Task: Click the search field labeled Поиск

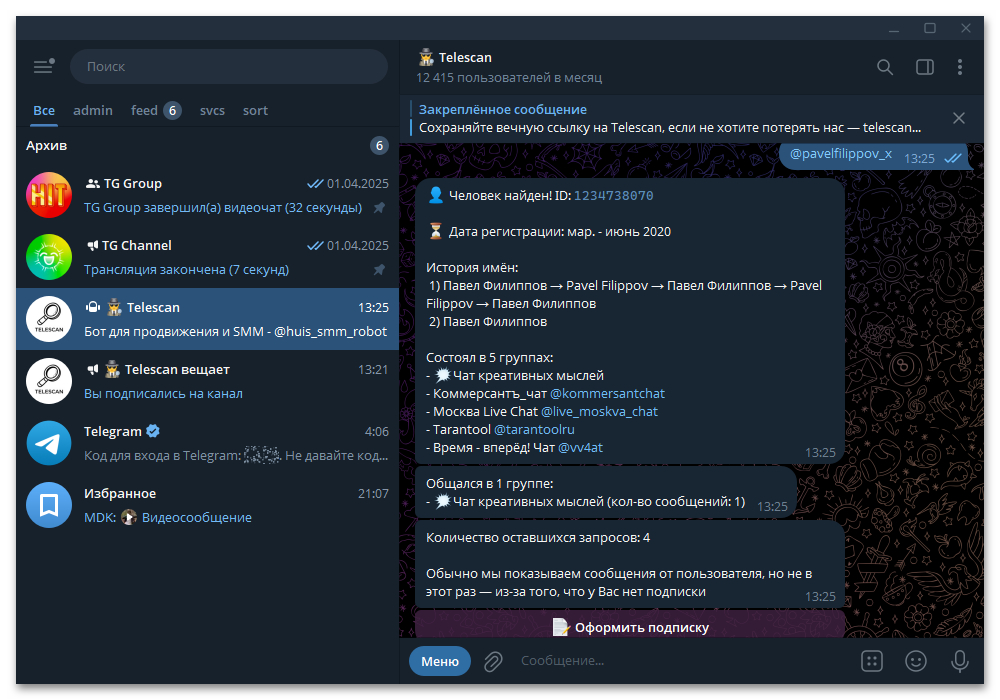Action: [x=229, y=66]
